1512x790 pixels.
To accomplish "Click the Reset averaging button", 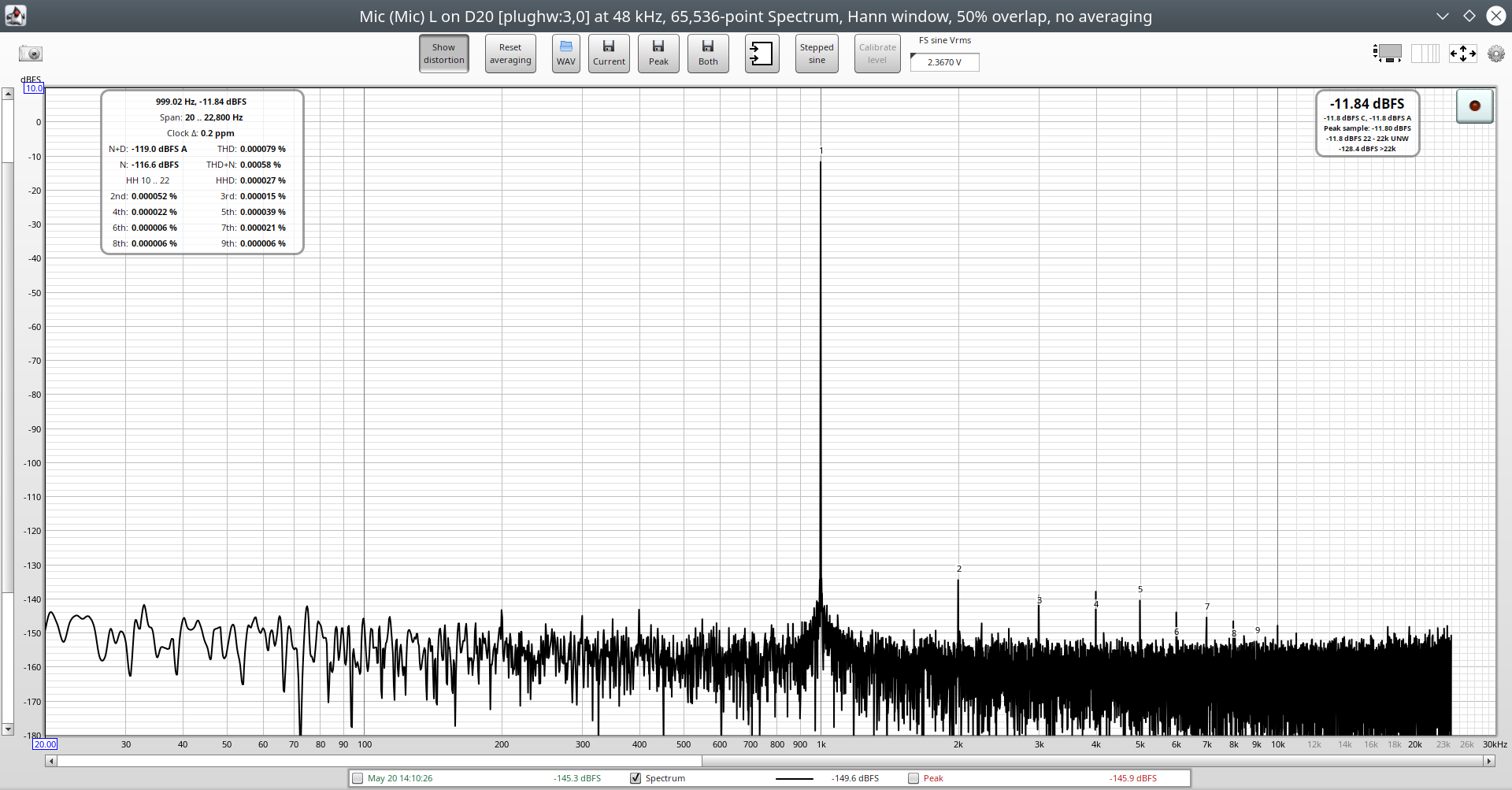I will pyautogui.click(x=510, y=54).
